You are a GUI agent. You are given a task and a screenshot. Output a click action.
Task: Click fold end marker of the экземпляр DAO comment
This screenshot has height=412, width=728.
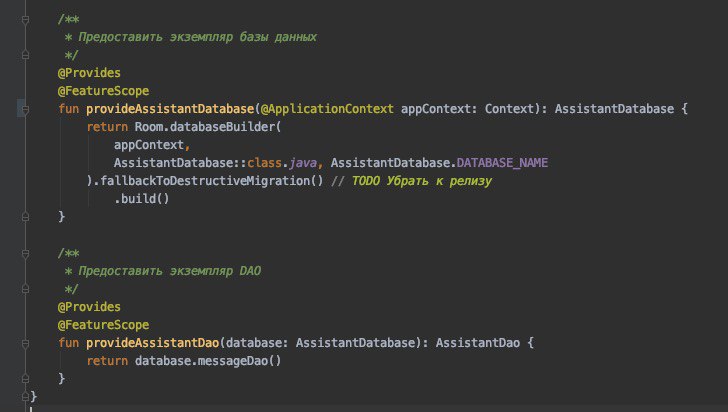pos(26,289)
